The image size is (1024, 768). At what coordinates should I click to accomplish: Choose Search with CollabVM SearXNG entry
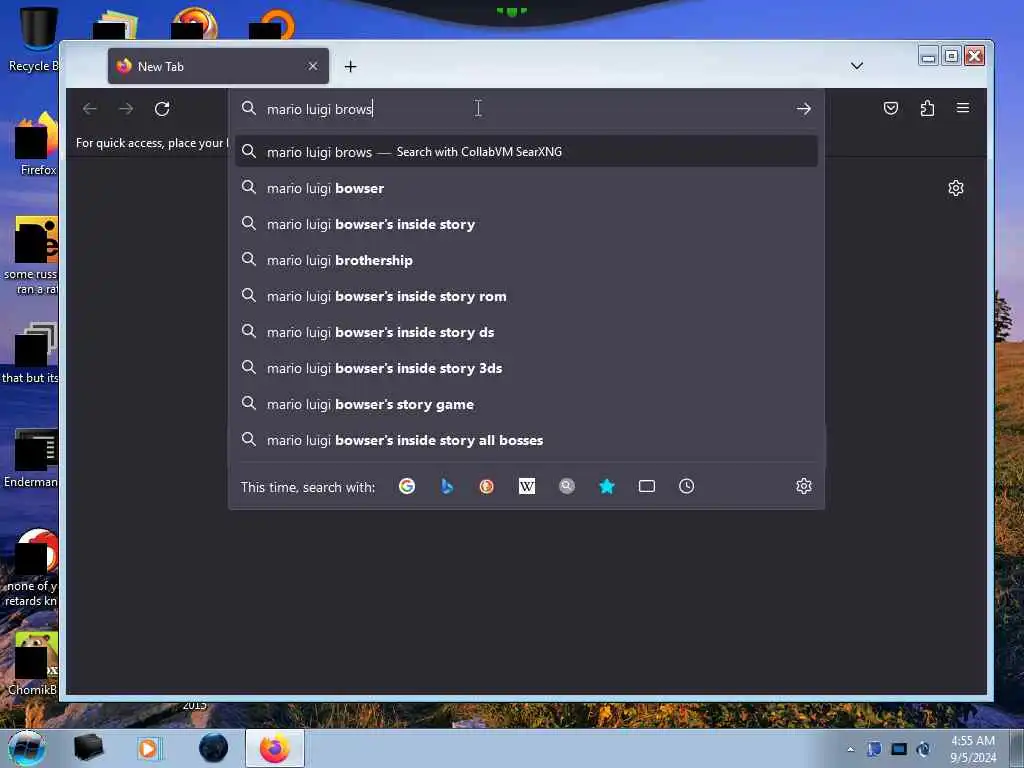click(x=526, y=152)
